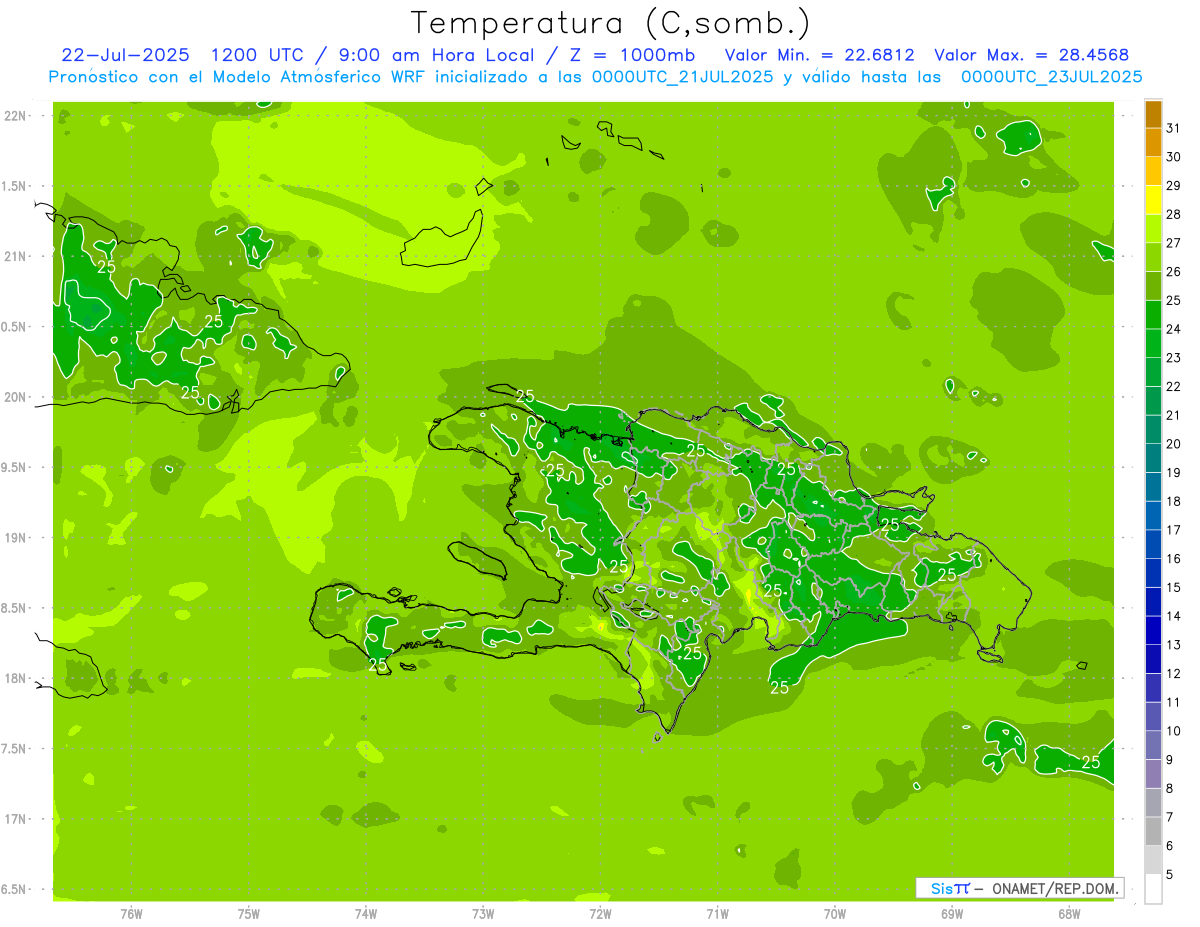Click the '18N' latitude axis label
This screenshot has height=927, width=1200.
pyautogui.click(x=14, y=678)
